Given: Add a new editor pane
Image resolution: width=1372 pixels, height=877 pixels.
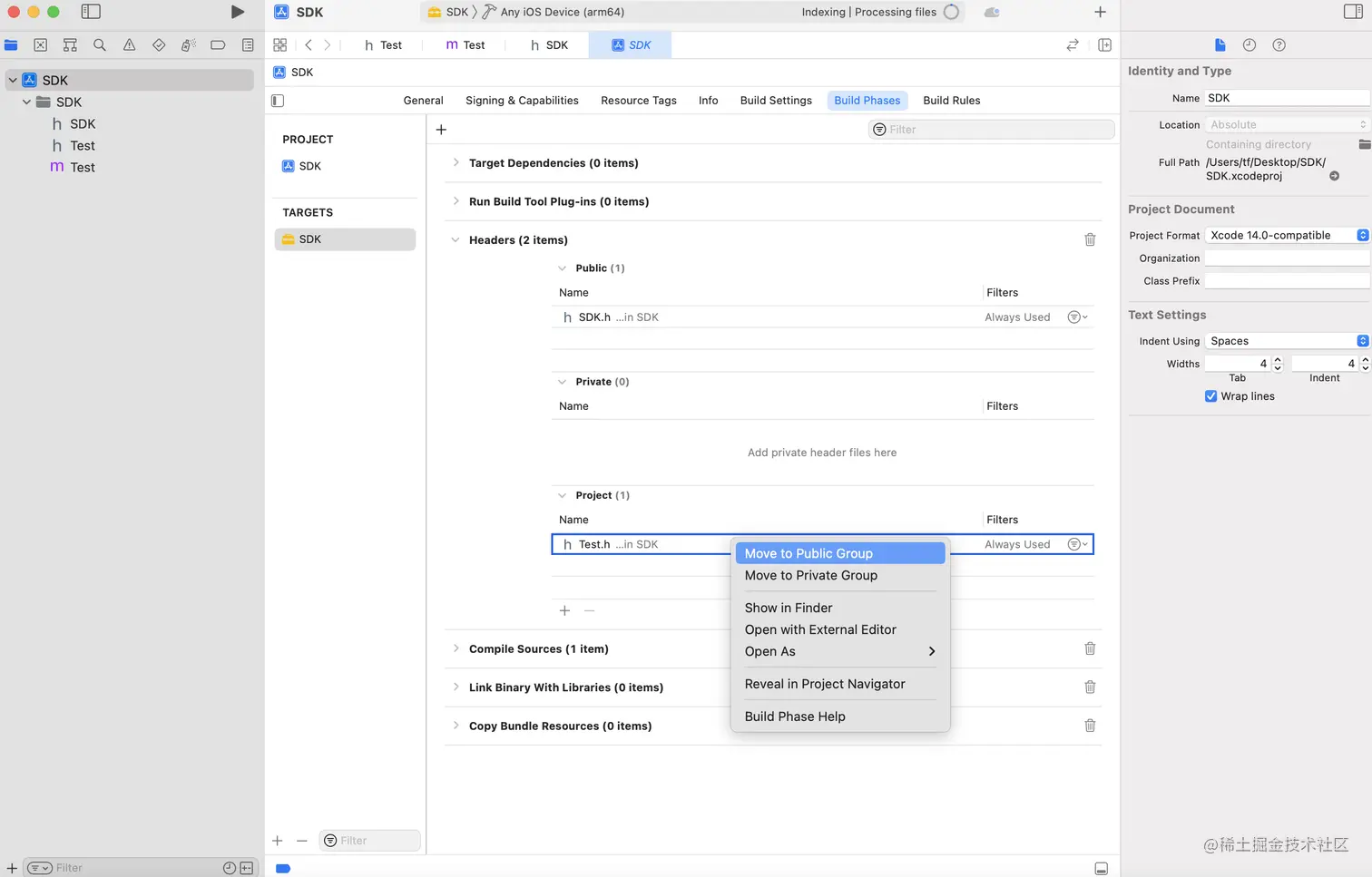Looking at the screenshot, I should [x=1104, y=45].
